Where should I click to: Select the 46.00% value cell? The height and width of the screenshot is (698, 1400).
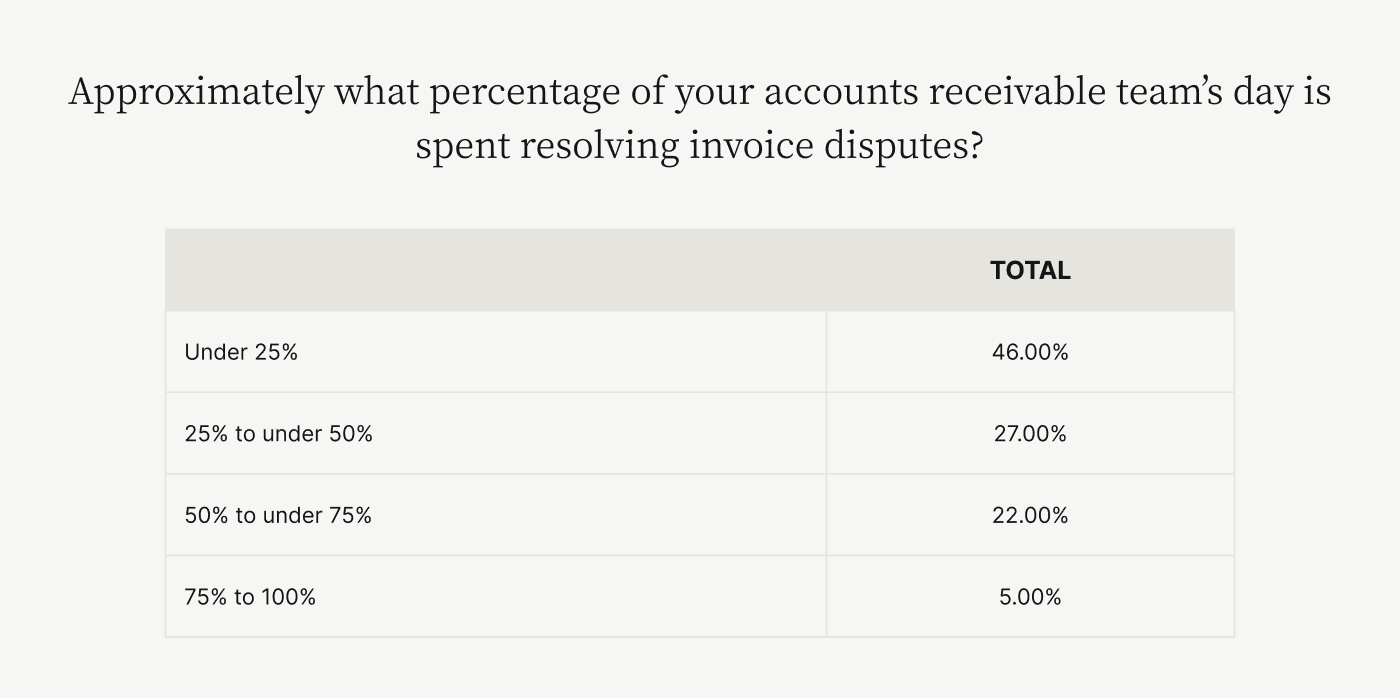click(x=1030, y=352)
